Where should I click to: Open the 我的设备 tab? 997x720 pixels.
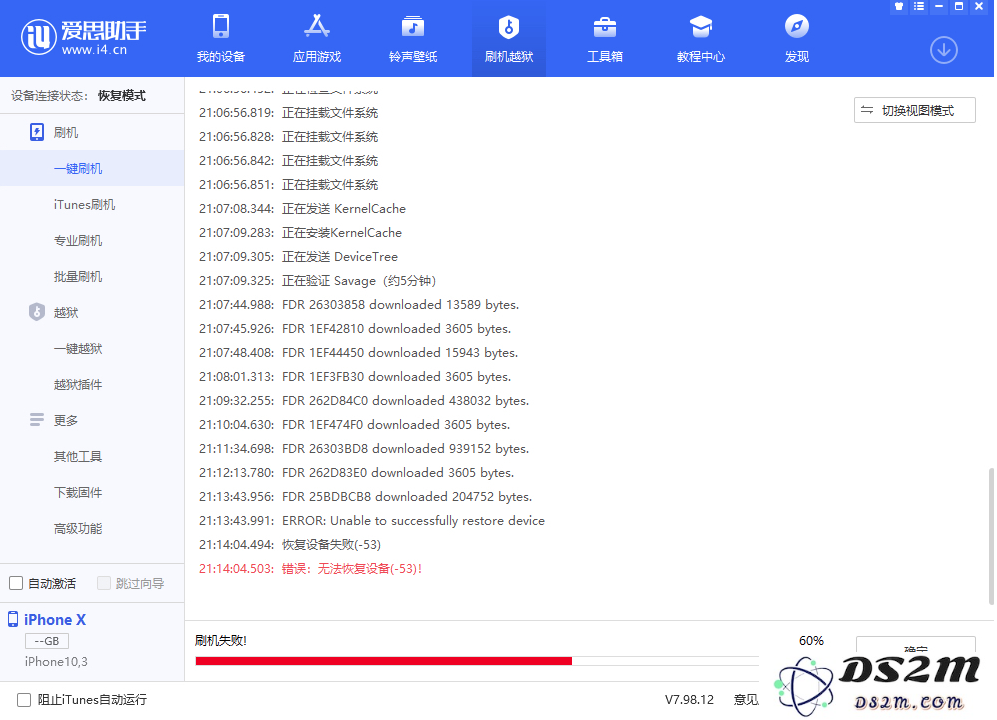pos(221,38)
